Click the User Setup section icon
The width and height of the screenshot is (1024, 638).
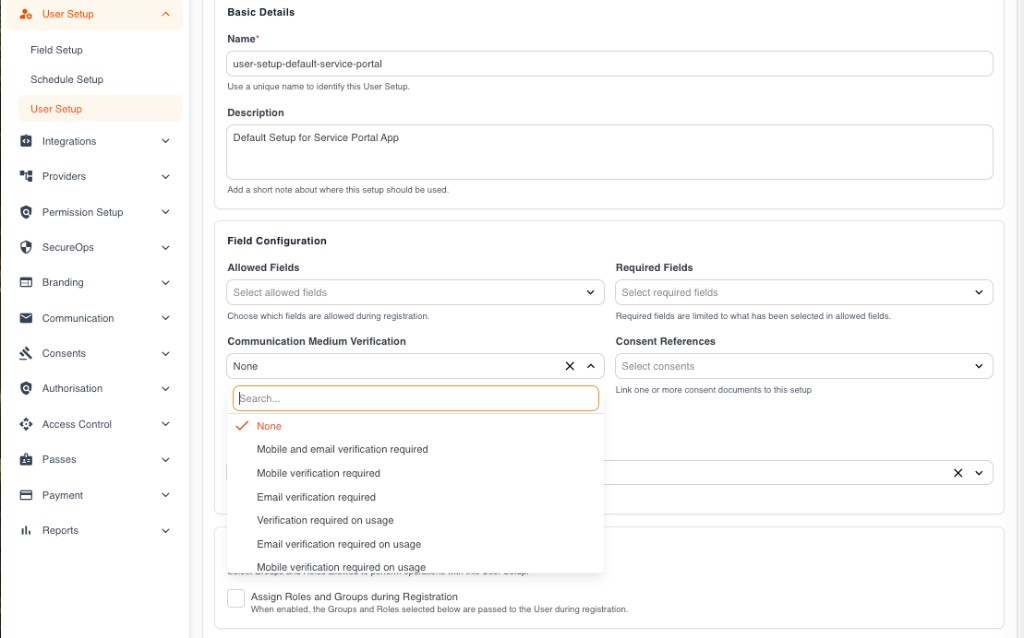coord(25,14)
